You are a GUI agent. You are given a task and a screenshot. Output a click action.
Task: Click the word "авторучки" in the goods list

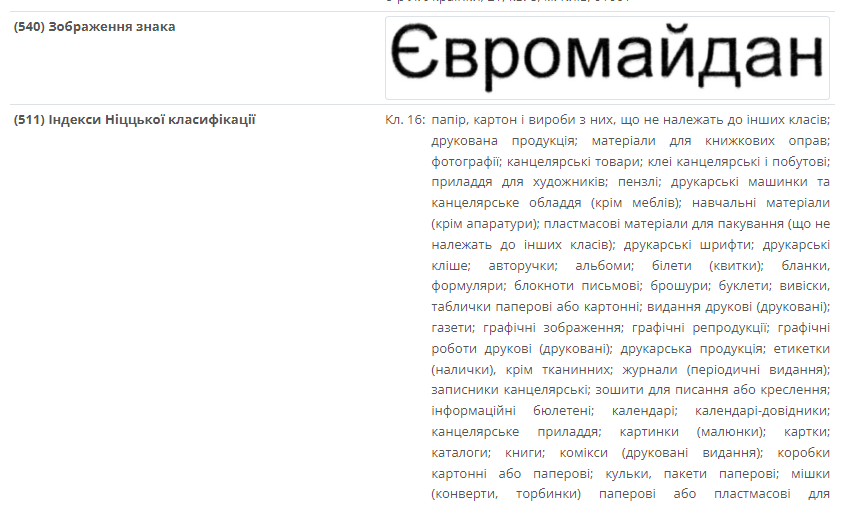[x=522, y=265]
